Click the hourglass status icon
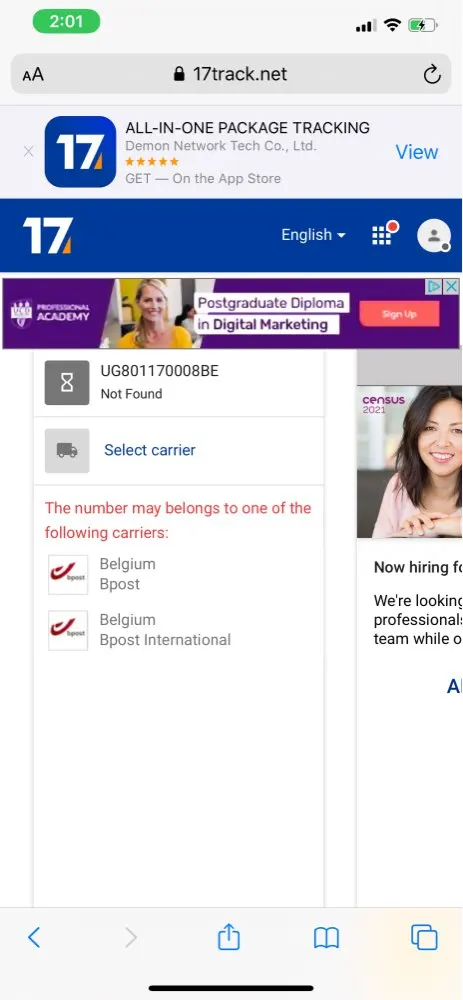Viewport: 463px width, 1000px height. point(67,383)
